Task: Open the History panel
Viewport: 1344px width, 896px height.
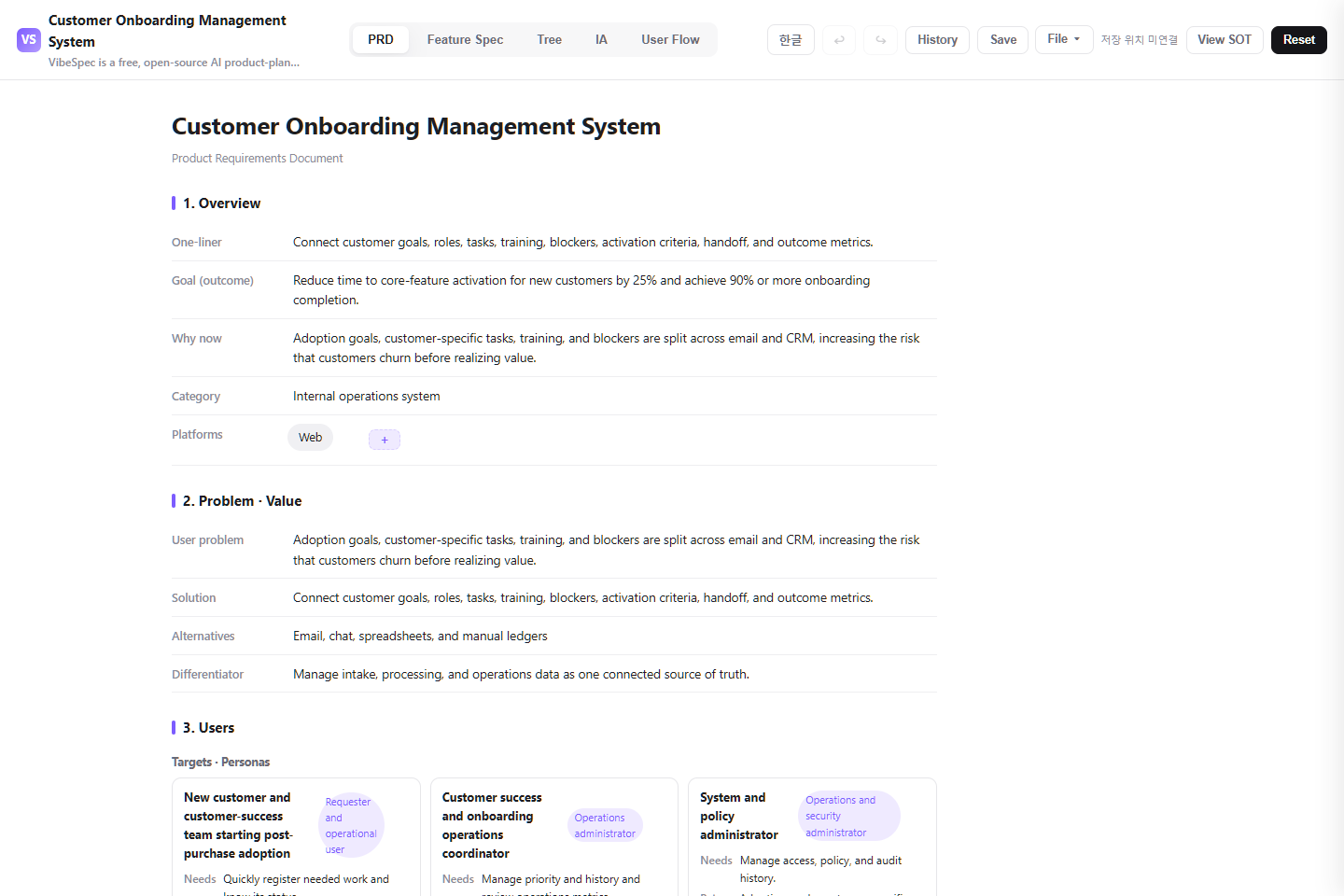Action: (x=937, y=40)
